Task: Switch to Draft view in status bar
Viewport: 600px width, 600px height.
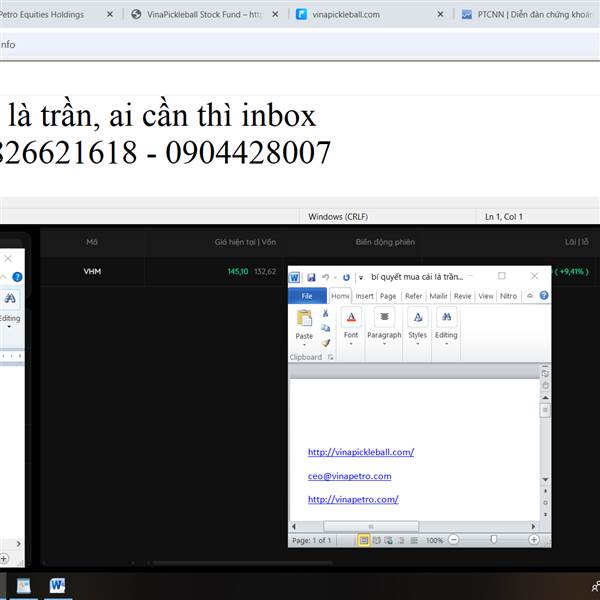Action: click(x=414, y=540)
